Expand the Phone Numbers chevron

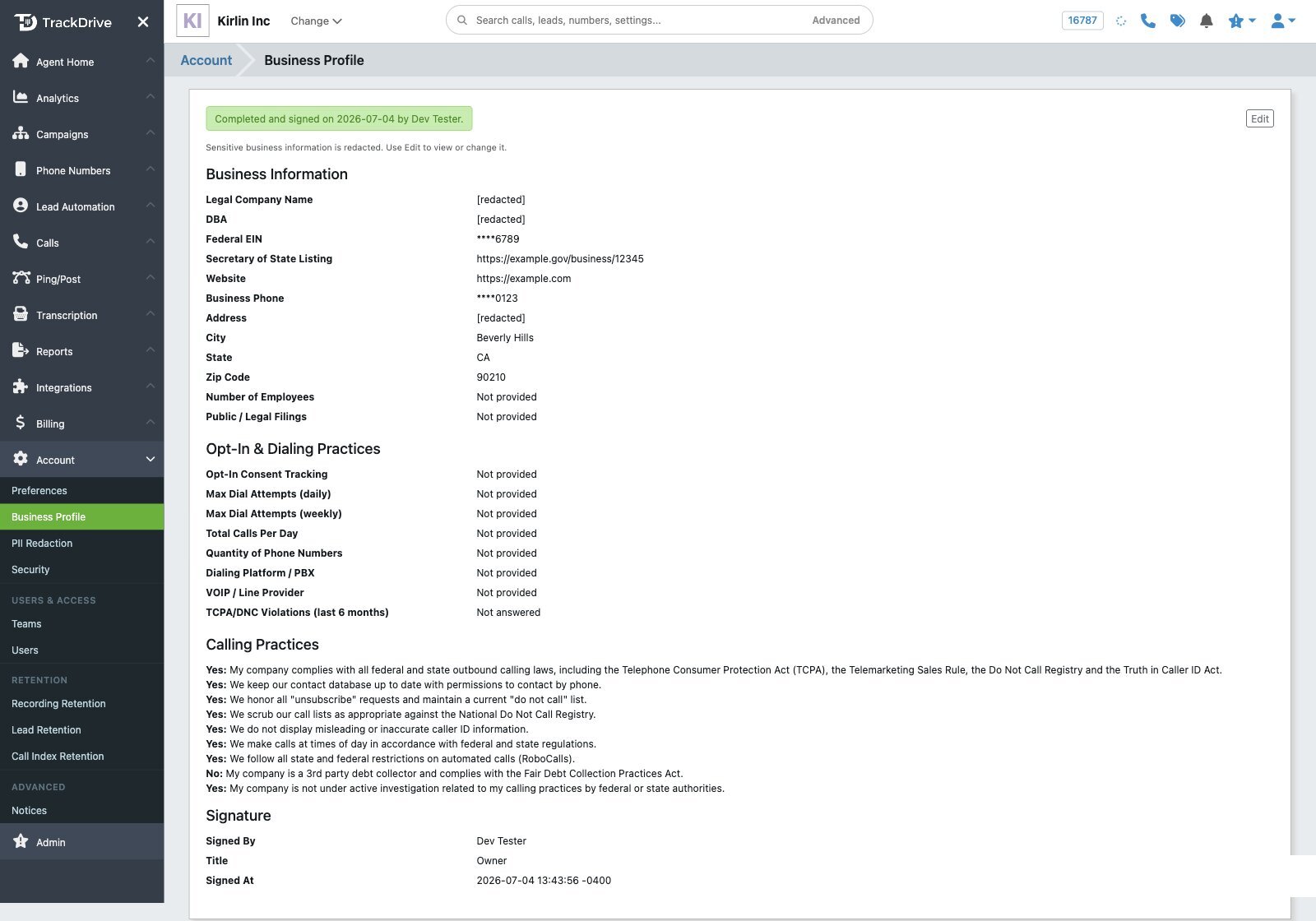(151, 169)
